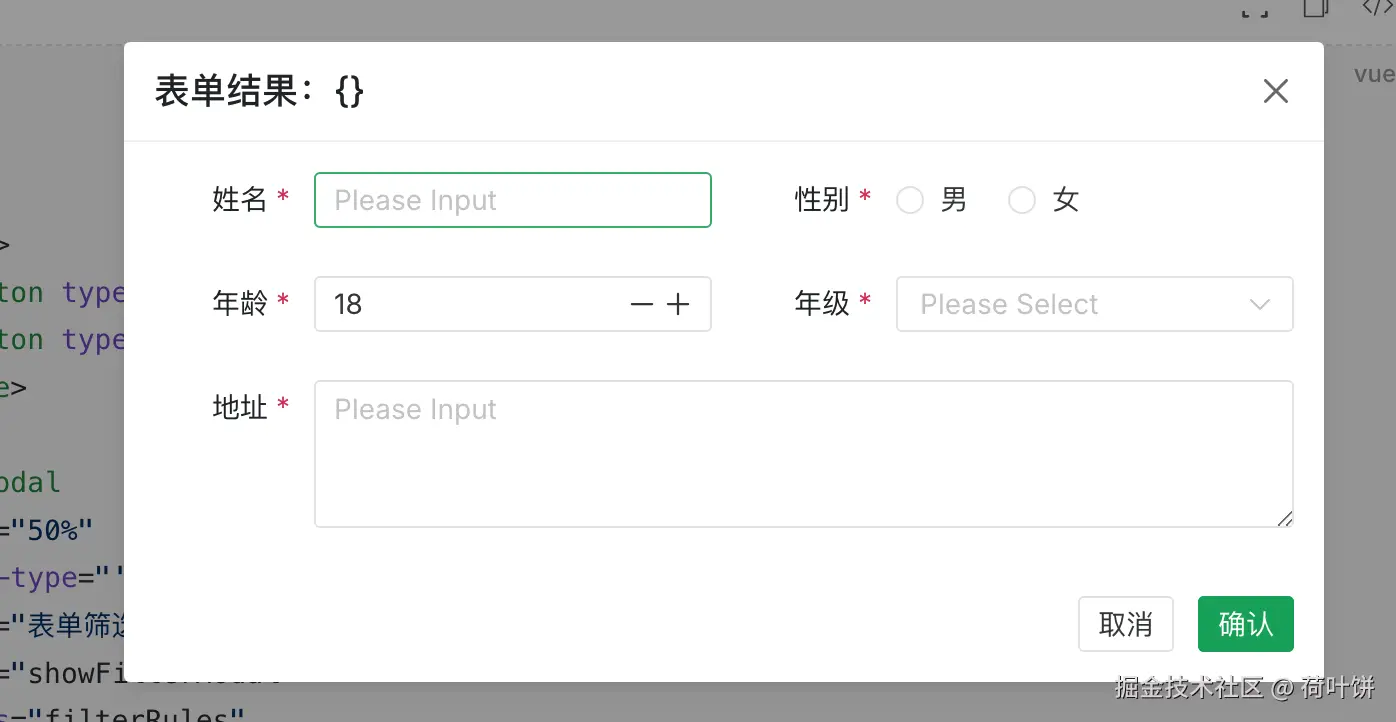This screenshot has height=722, width=1396.
Task: Click the 地址 field label
Action: click(240, 408)
